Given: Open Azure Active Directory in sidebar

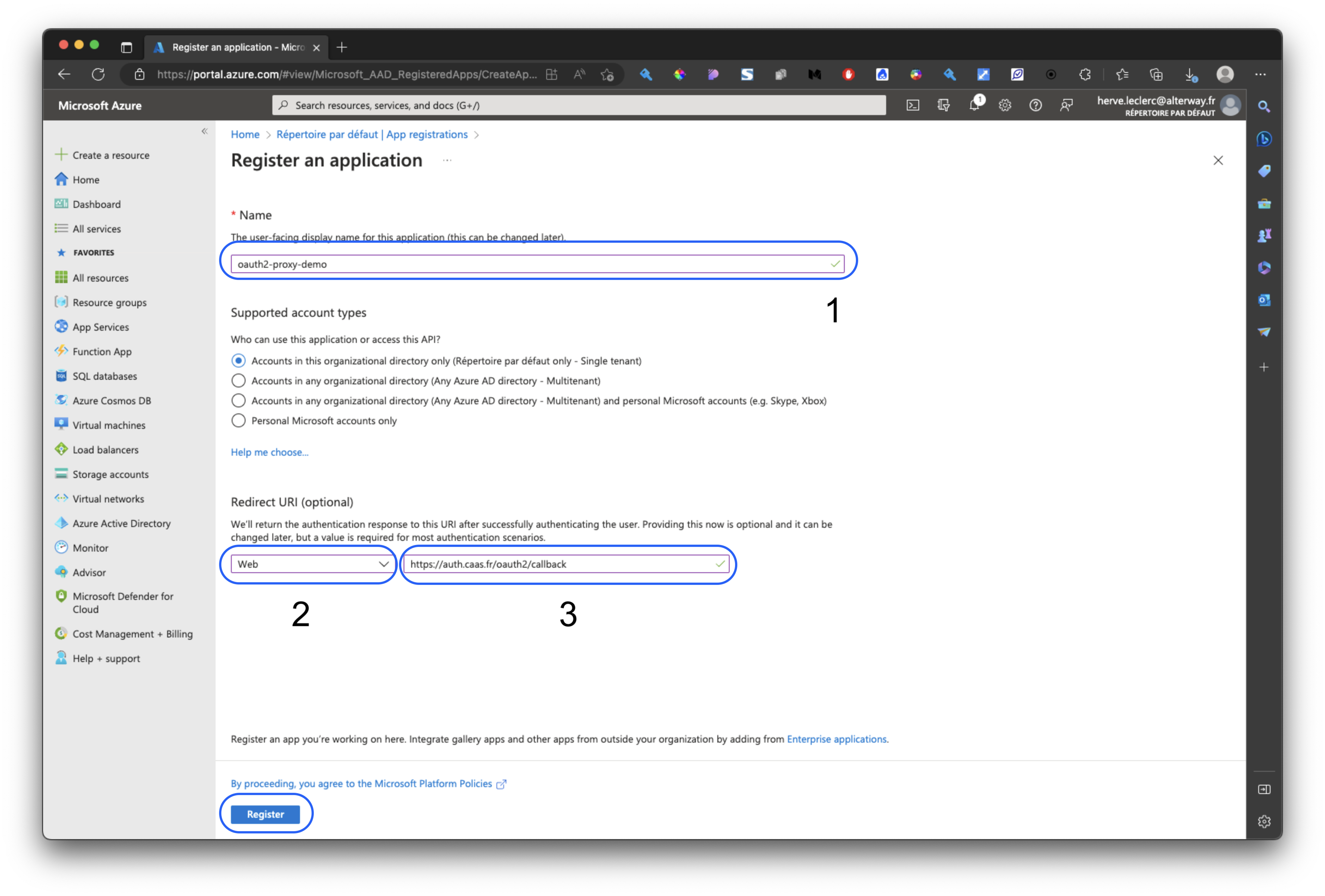Looking at the screenshot, I should 121,523.
